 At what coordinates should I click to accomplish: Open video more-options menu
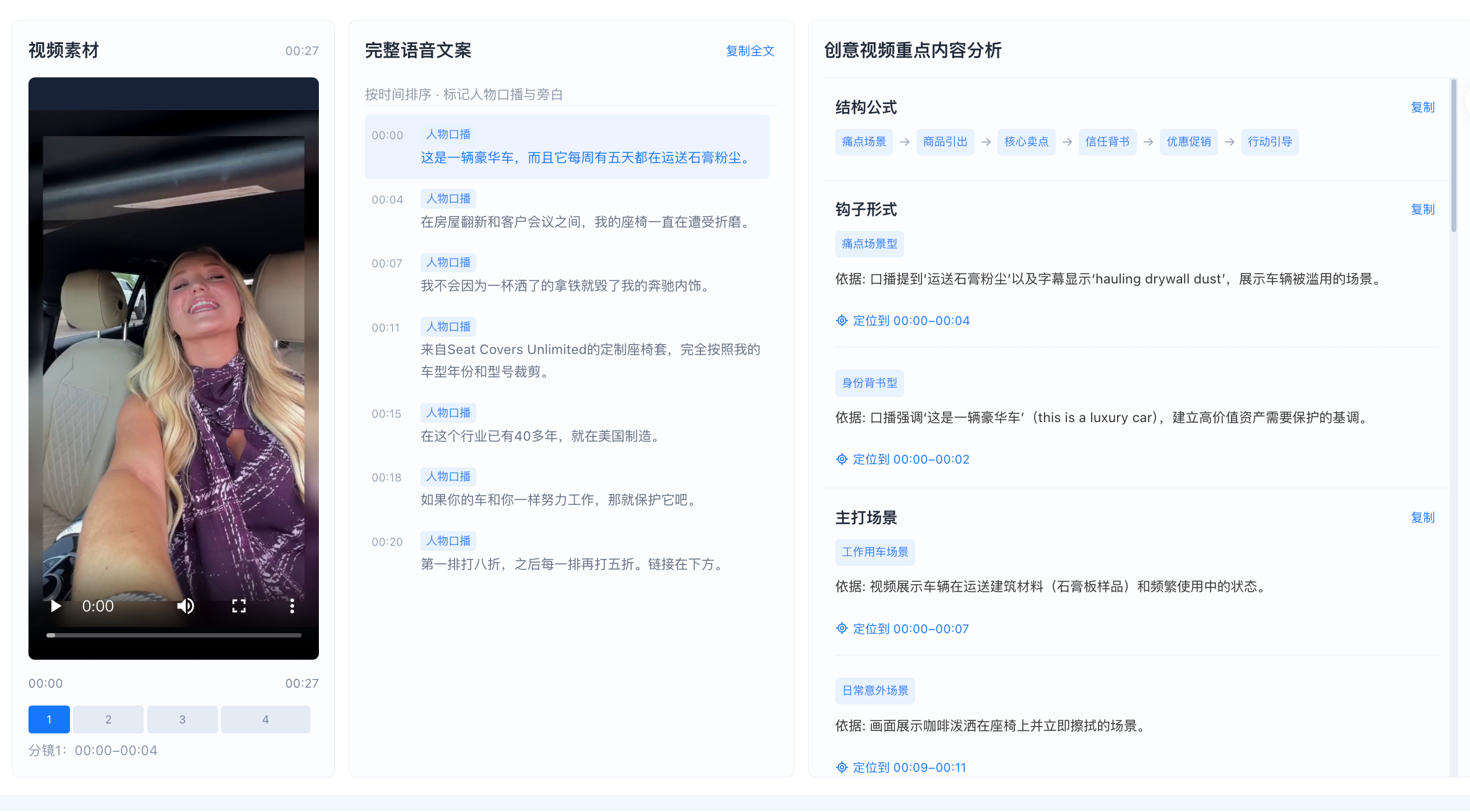pos(292,606)
